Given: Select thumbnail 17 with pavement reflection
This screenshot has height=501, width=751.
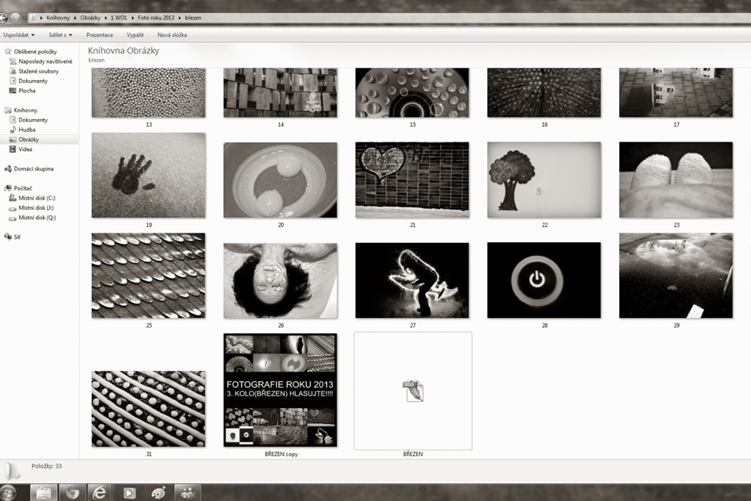Looking at the screenshot, I should pos(676,92).
